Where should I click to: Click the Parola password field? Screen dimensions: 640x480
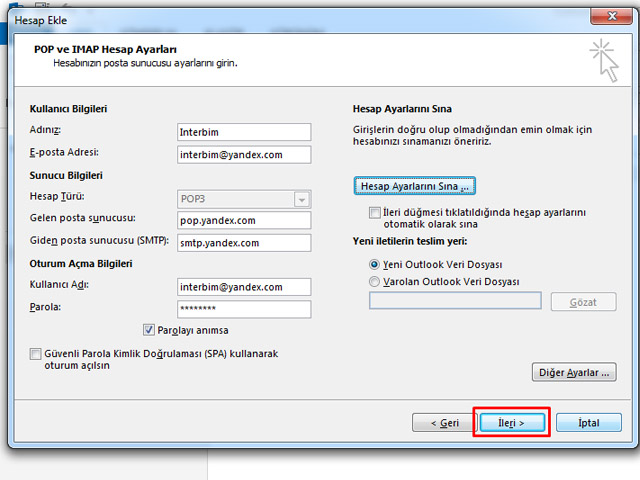(244, 308)
